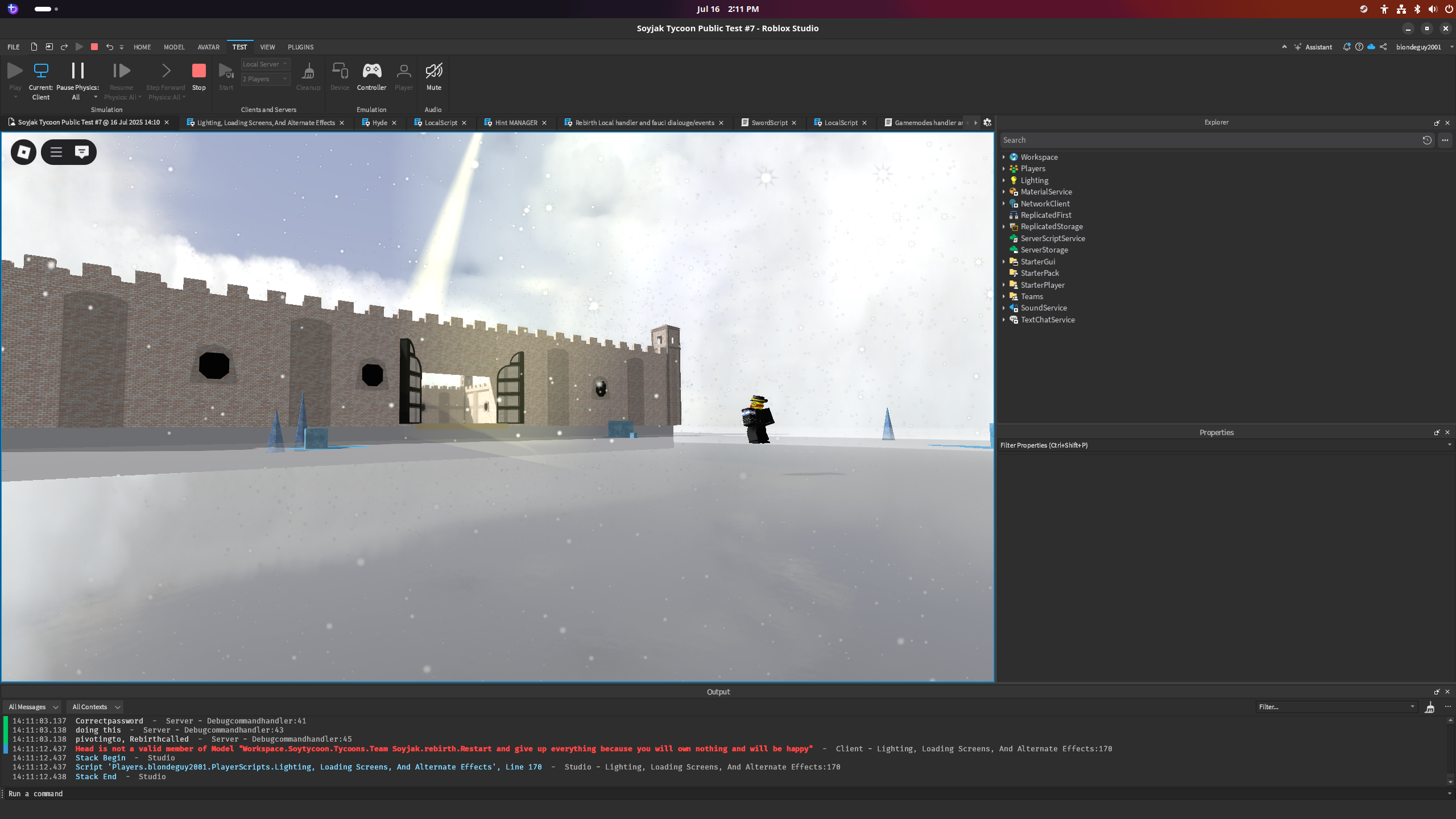The image size is (1456, 819).
Task: Select SoundService in Explorer
Action: (x=1044, y=308)
